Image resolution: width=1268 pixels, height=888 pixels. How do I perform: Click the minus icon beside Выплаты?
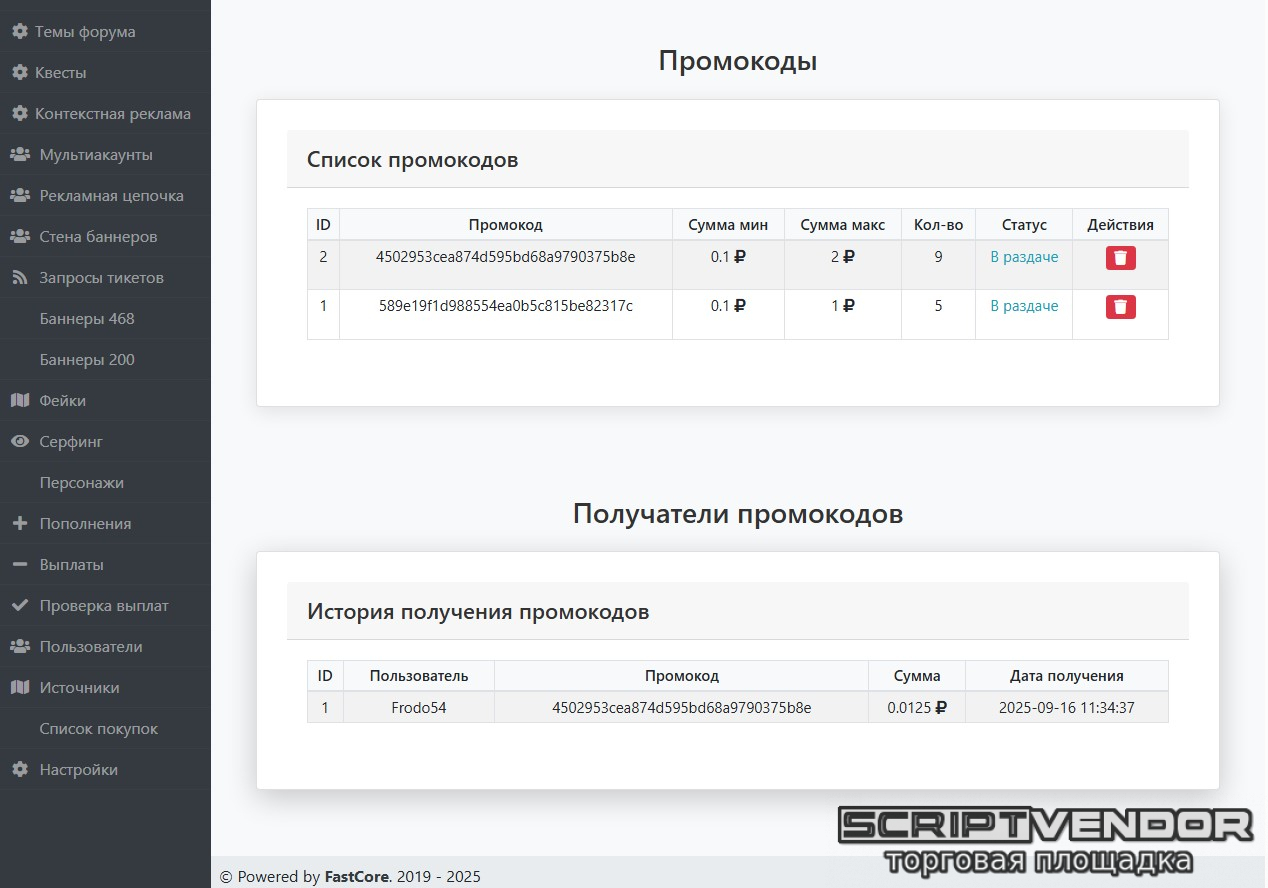(19, 565)
